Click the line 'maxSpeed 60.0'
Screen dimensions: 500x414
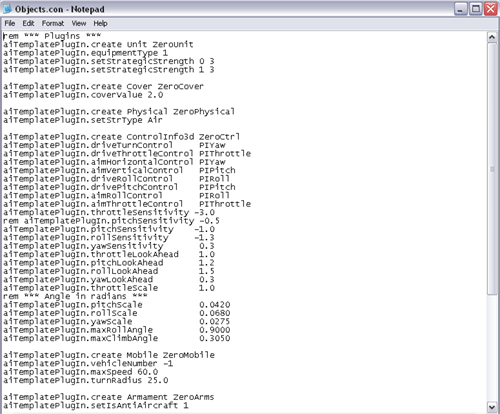81,372
